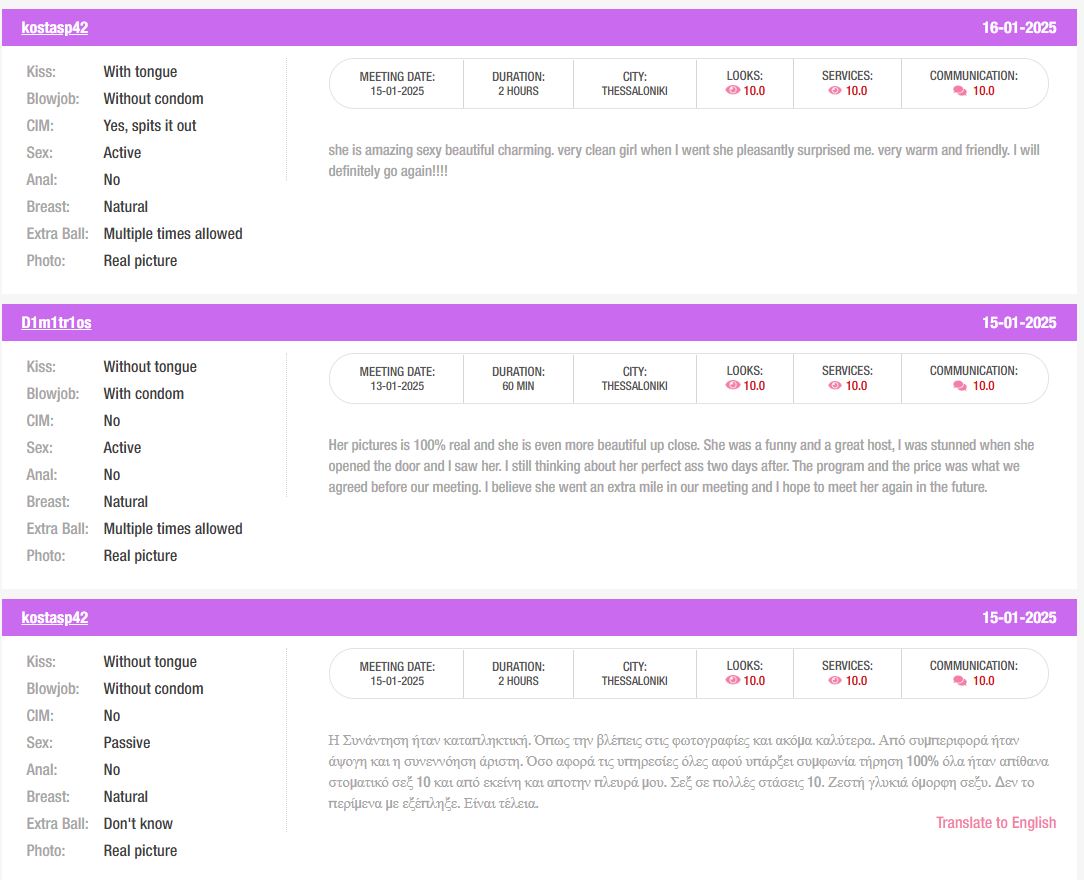The width and height of the screenshot is (1084, 880).
Task: Click Communication chat icon in third review
Action: [960, 681]
